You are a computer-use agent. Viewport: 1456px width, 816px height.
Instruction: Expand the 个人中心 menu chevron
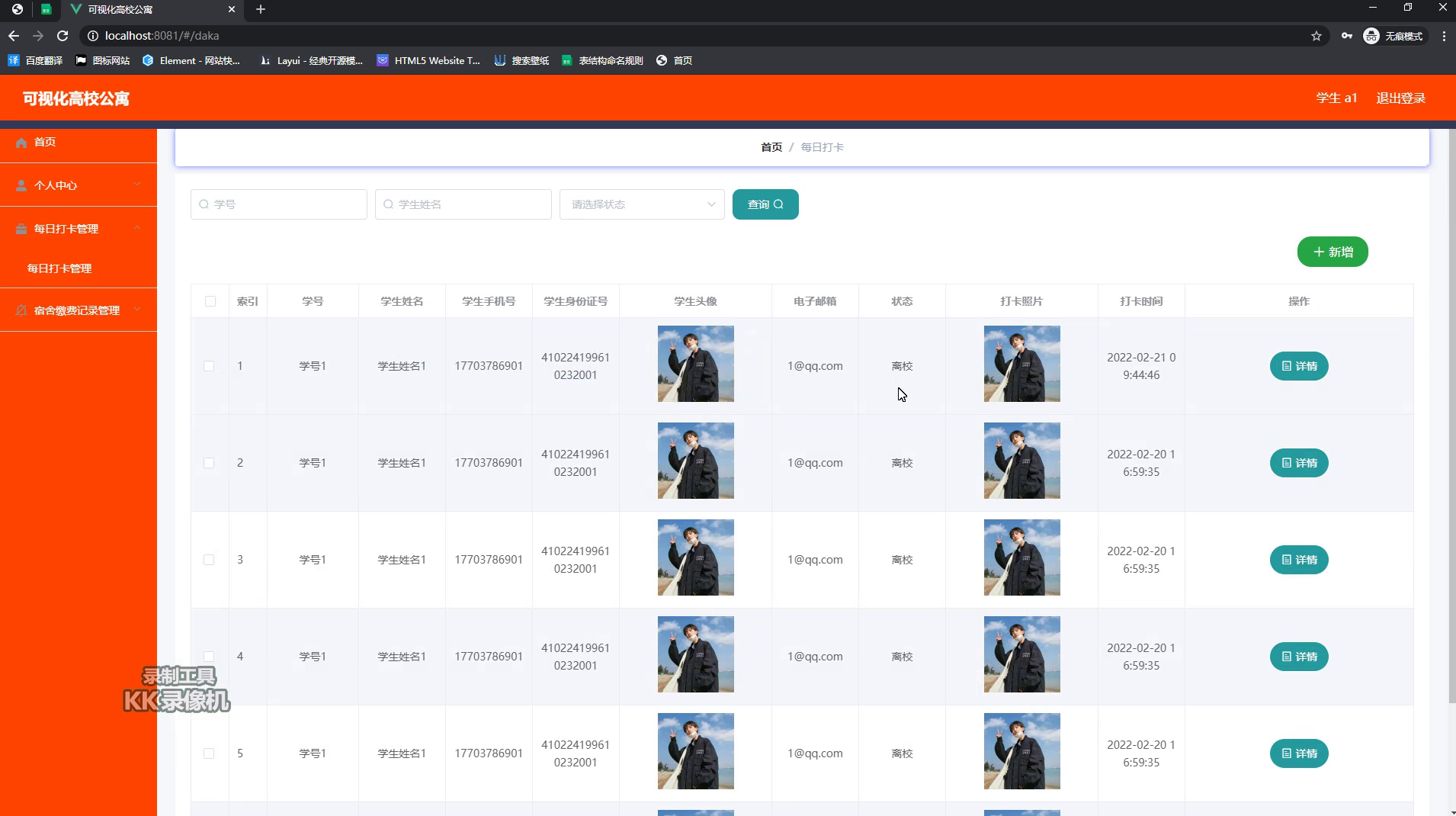coord(137,184)
